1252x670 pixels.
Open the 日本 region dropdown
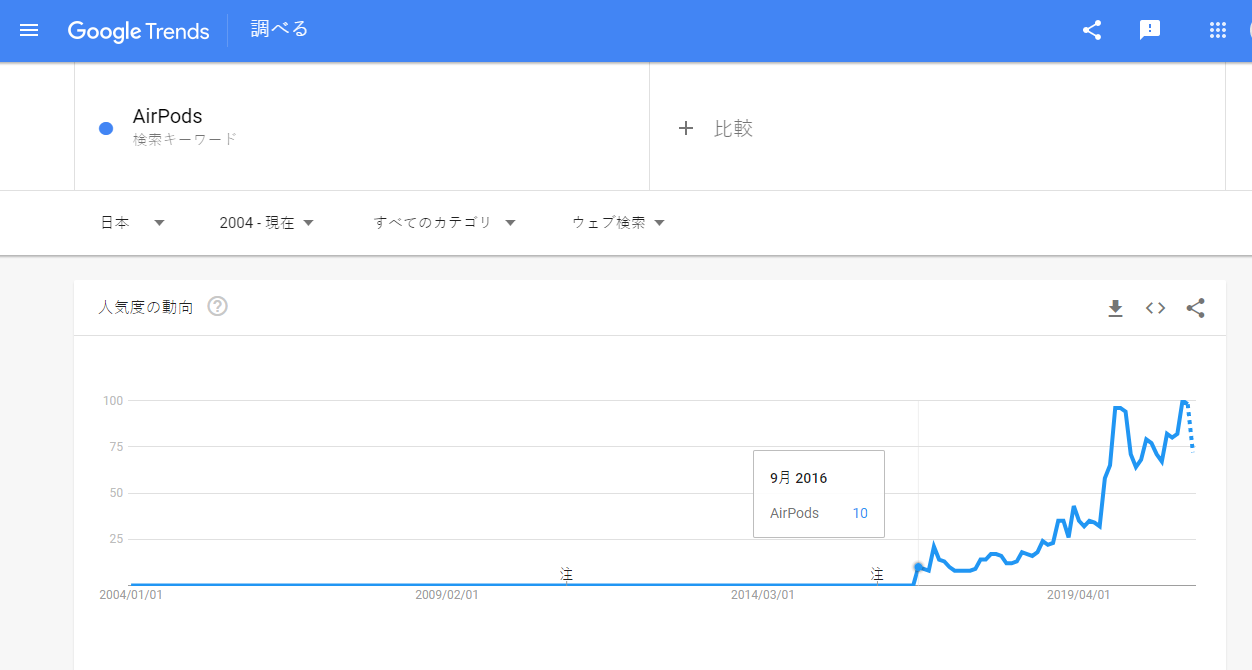132,223
